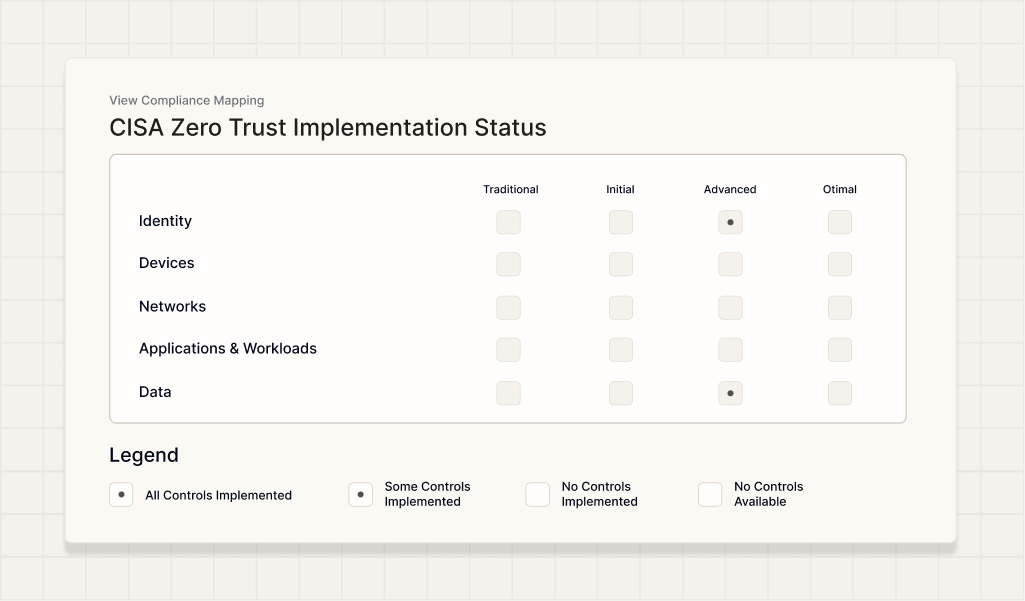Screen dimensions: 1025x601
Task: Select Applications & Workloads Advanced cell
Action: point(730,350)
